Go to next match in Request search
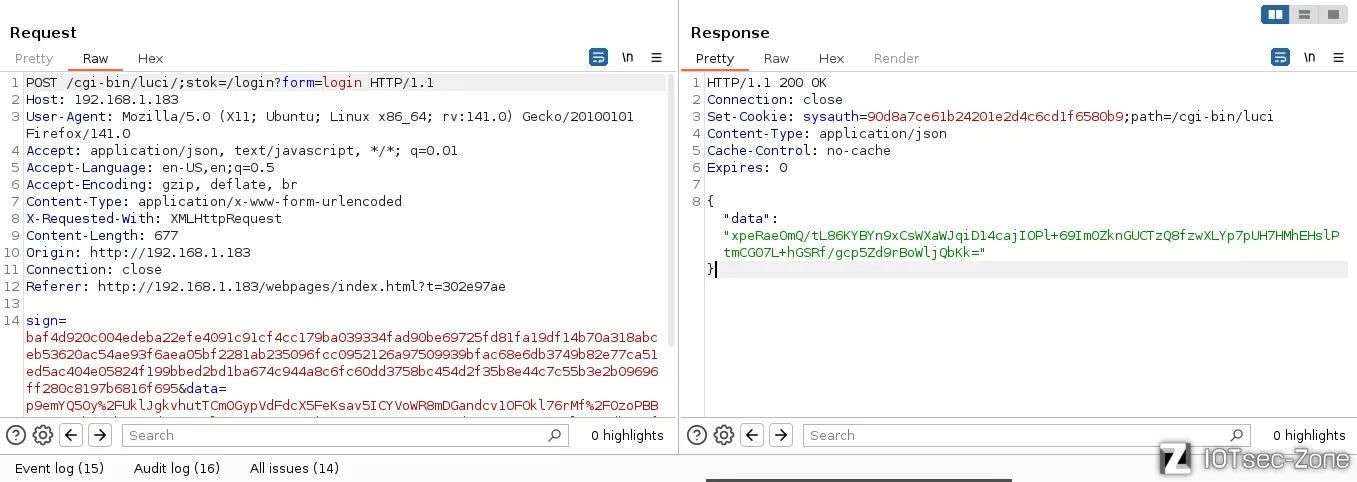 [99, 435]
